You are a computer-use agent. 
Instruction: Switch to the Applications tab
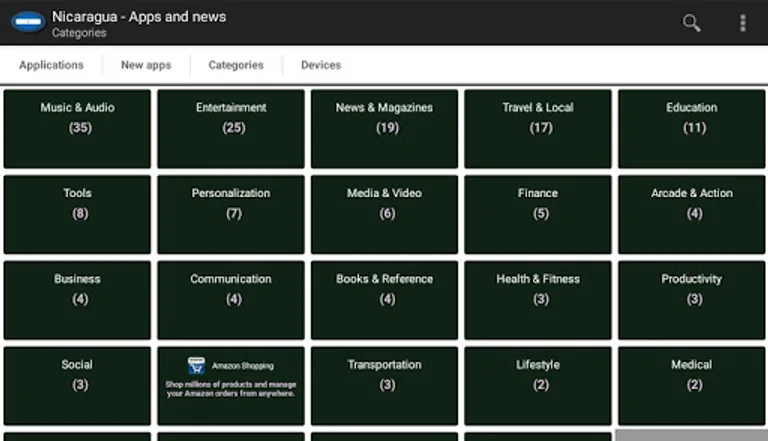[x=51, y=65]
